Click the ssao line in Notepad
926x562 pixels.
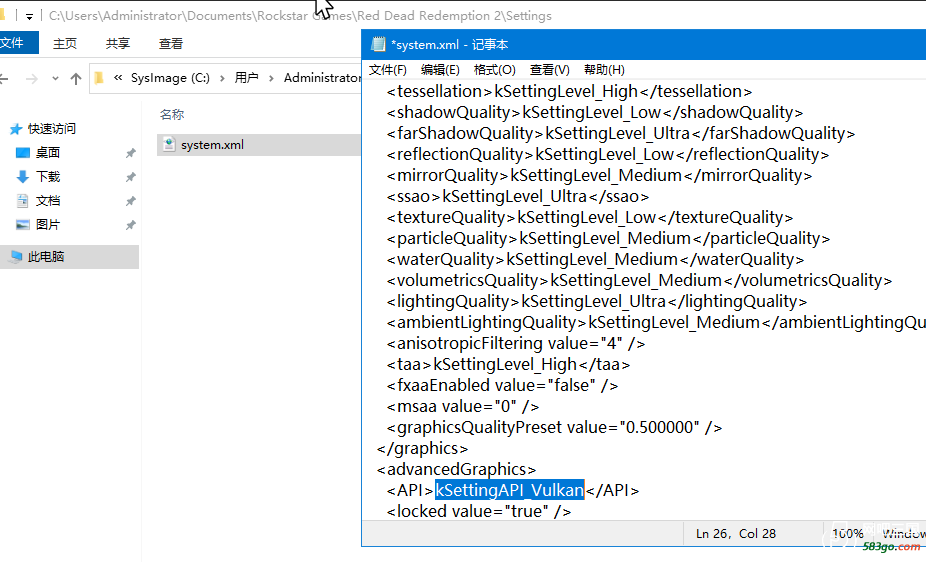pos(518,196)
